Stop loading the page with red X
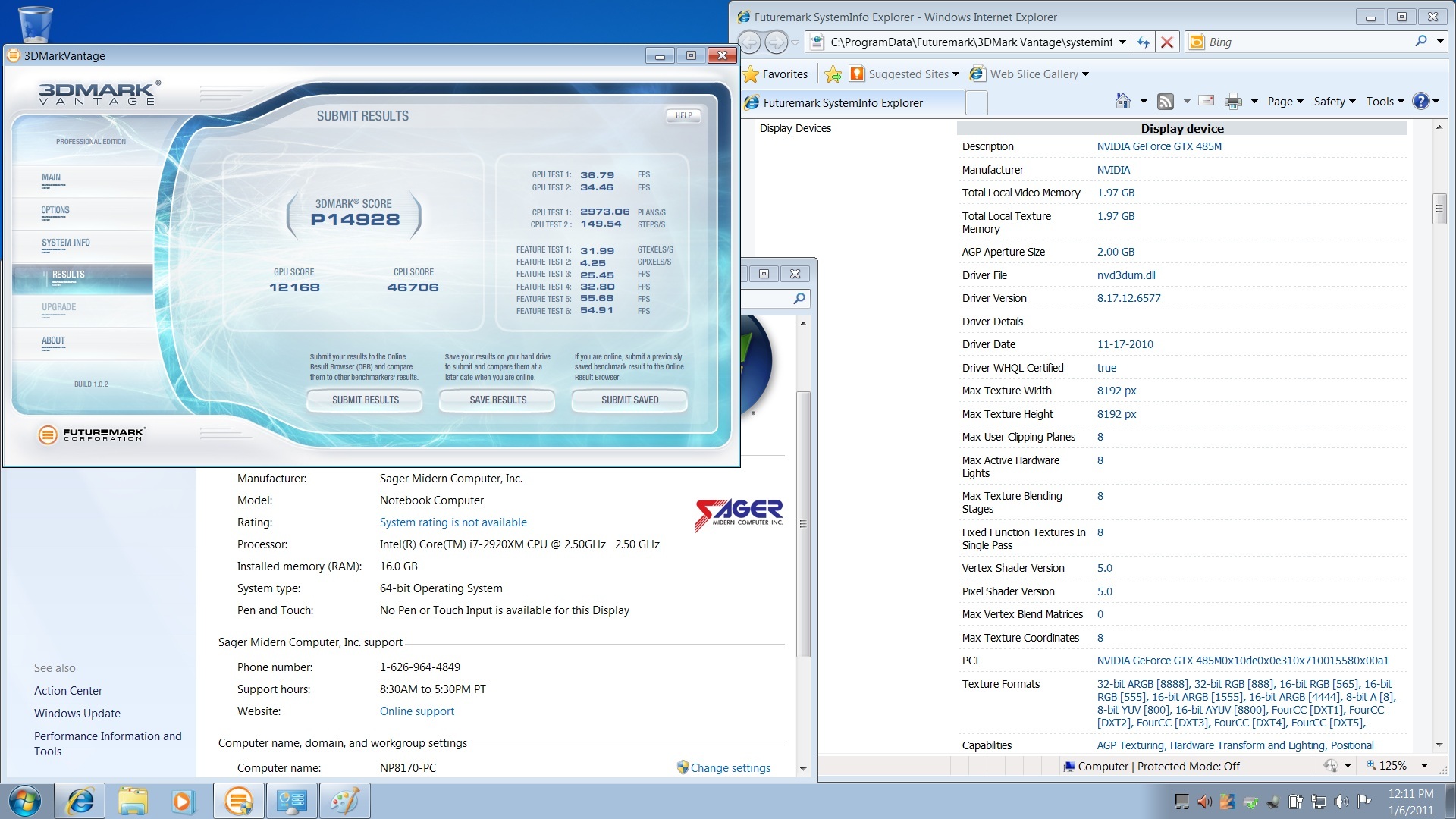This screenshot has width=1456, height=819. [x=1167, y=42]
